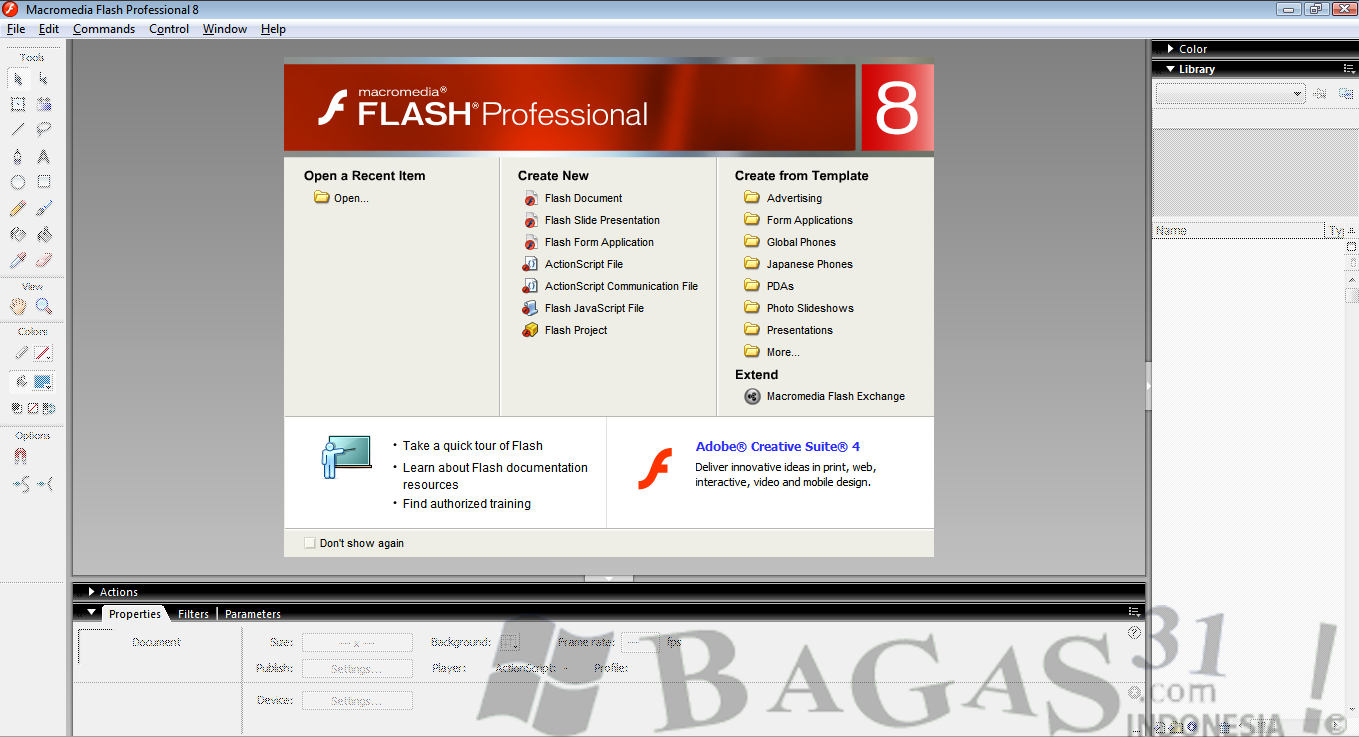Select the Gradient Transform tool

point(44,104)
